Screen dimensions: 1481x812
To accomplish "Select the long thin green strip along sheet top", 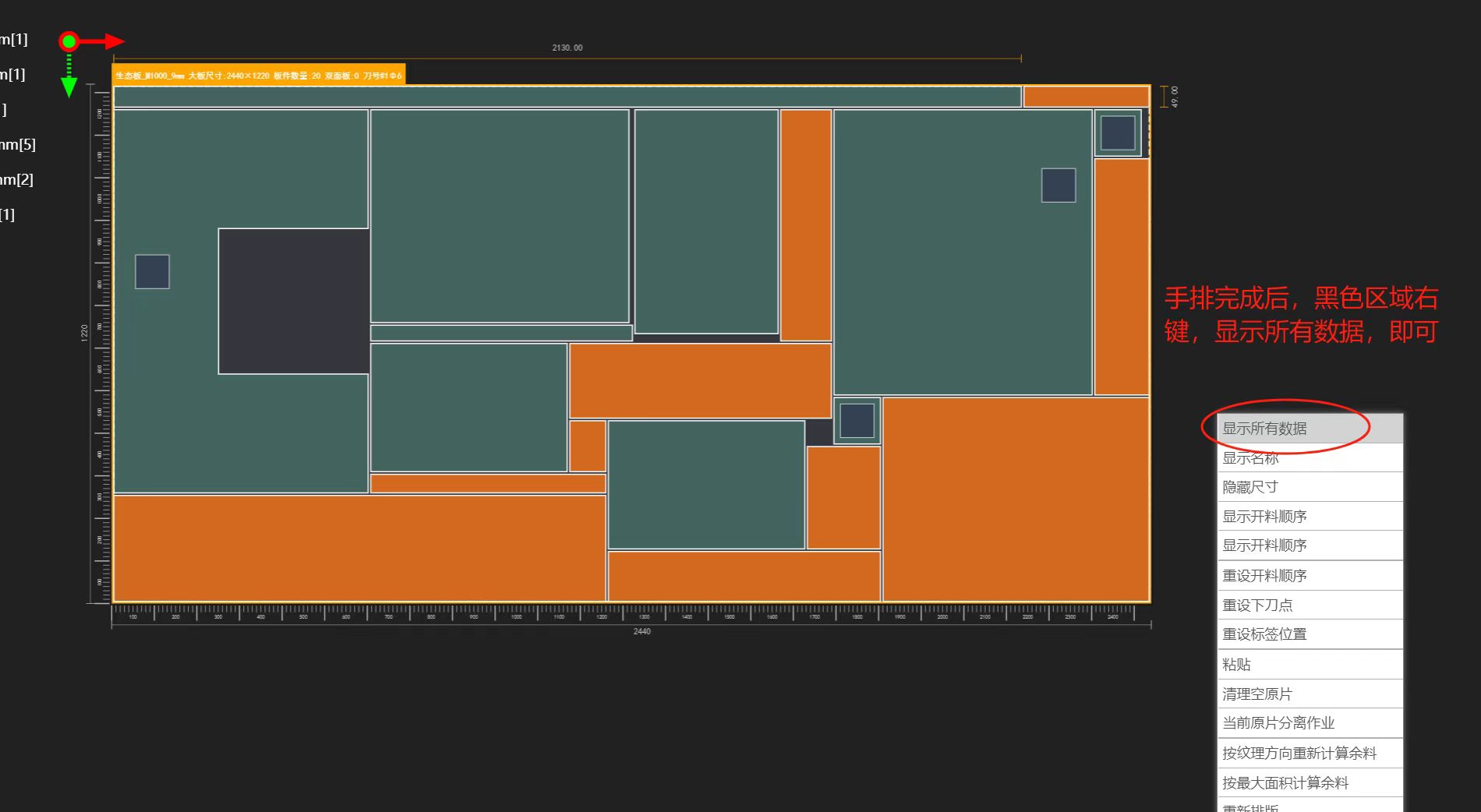I will coord(567,97).
